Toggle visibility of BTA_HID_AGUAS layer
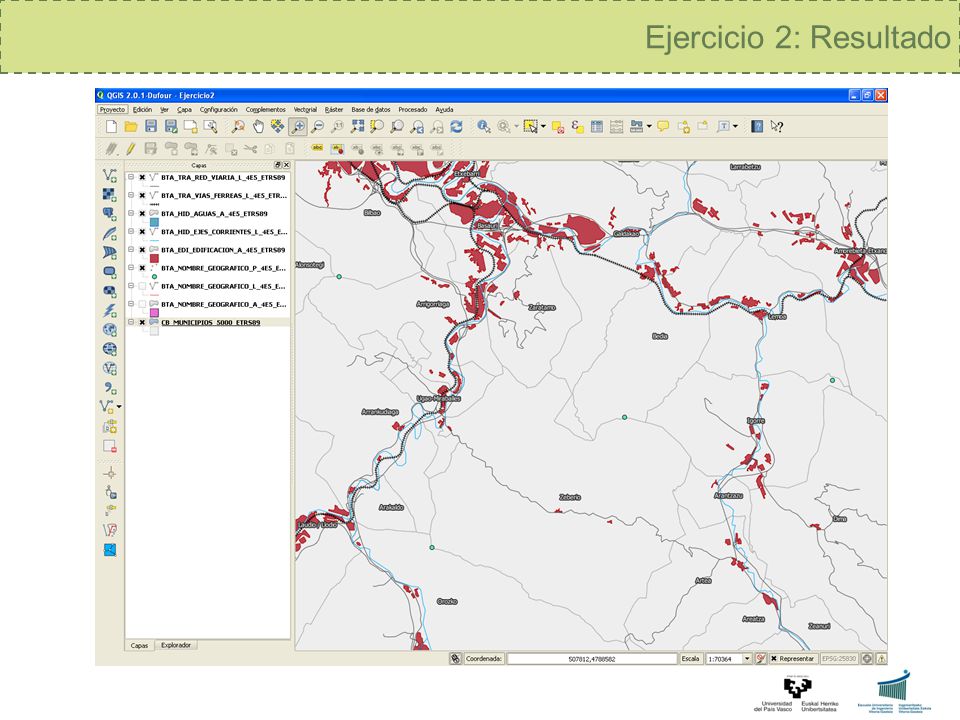 (142, 214)
